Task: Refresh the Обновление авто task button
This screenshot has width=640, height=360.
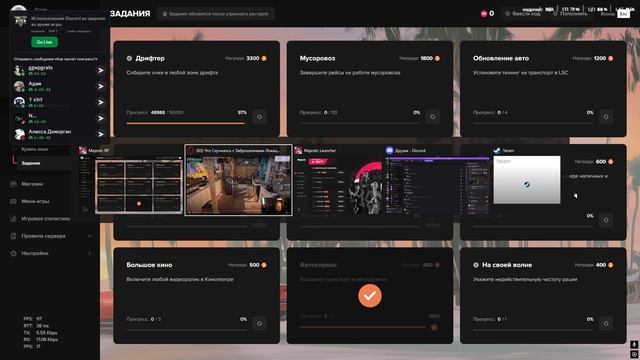Action: [606, 117]
